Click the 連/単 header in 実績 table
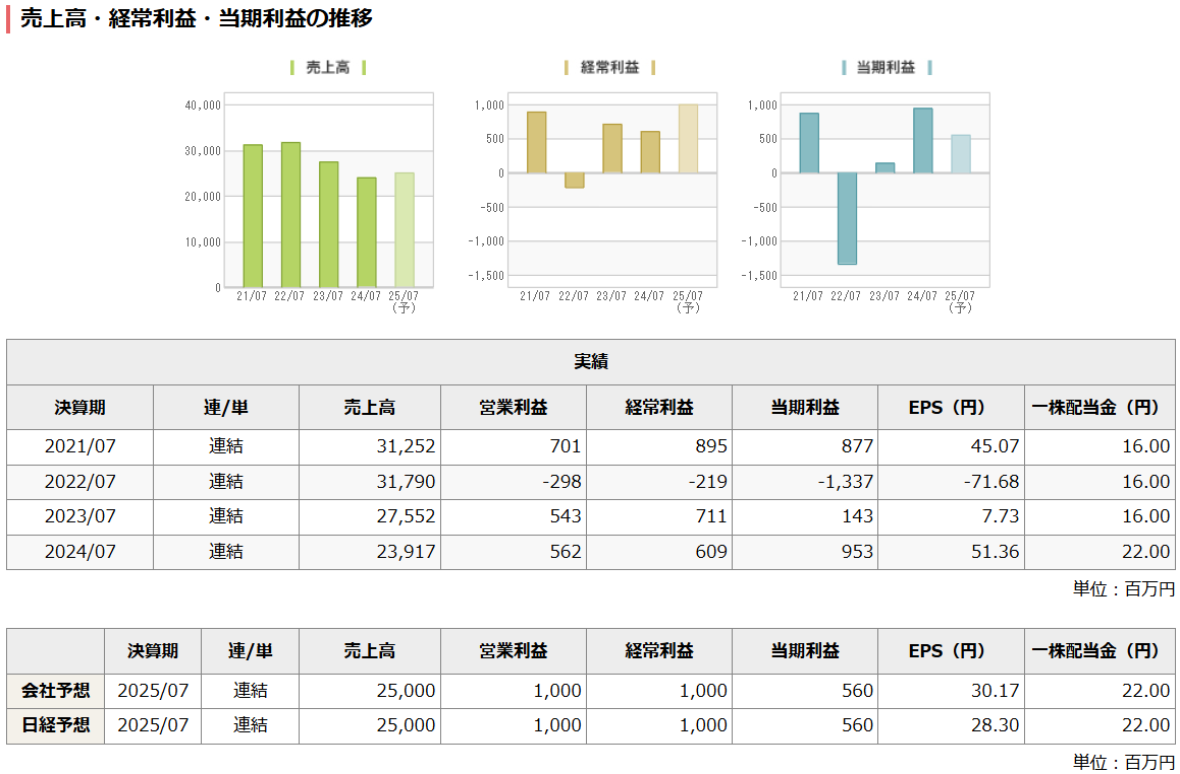This screenshot has height=774, width=1180. tap(226, 408)
